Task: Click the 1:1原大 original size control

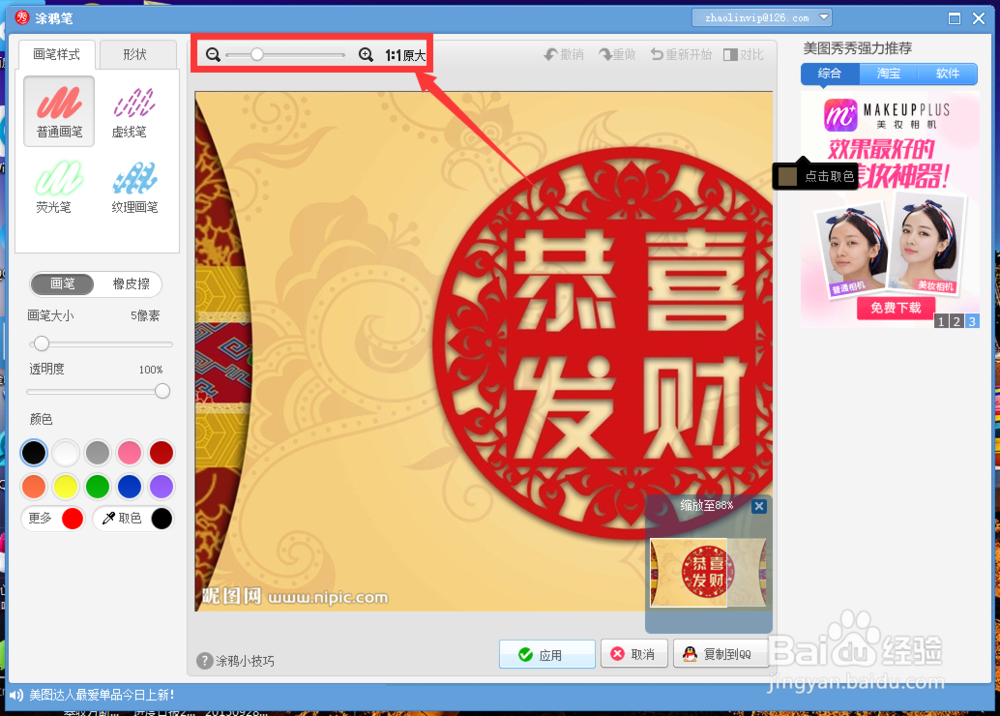Action: 407,55
